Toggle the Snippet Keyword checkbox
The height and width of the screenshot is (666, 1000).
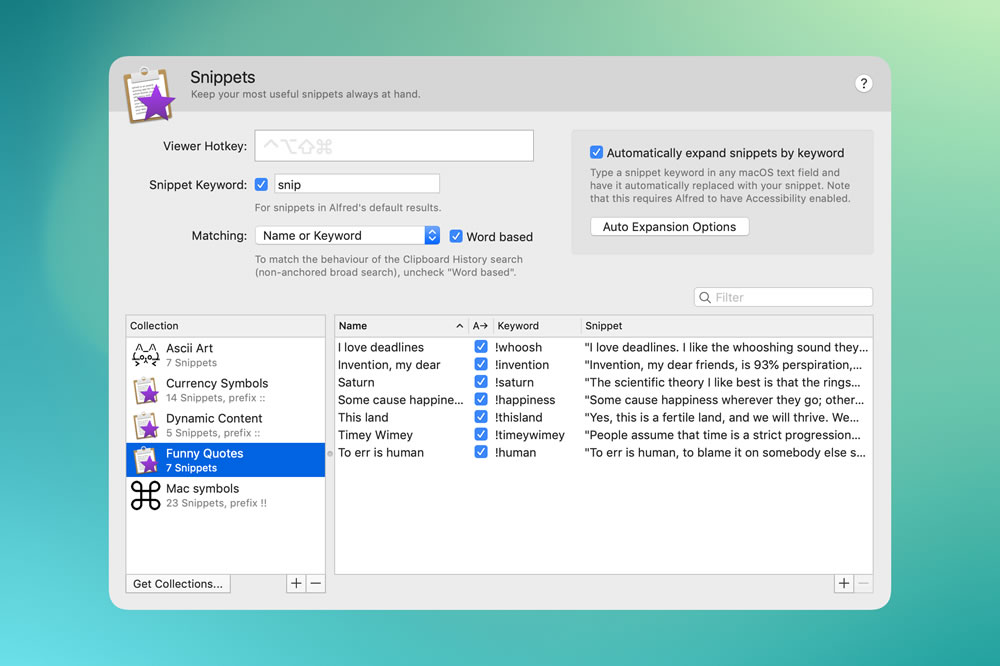(x=261, y=184)
